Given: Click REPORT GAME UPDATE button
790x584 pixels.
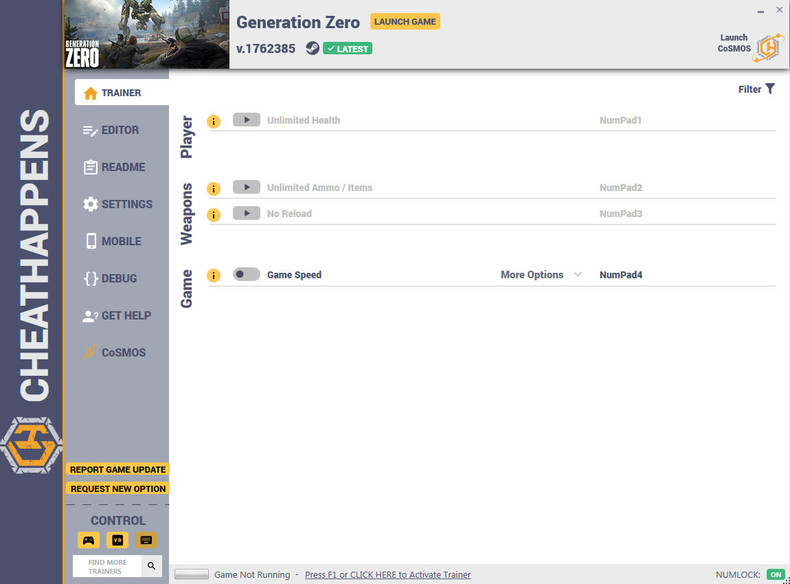Looking at the screenshot, I should pyautogui.click(x=117, y=469).
